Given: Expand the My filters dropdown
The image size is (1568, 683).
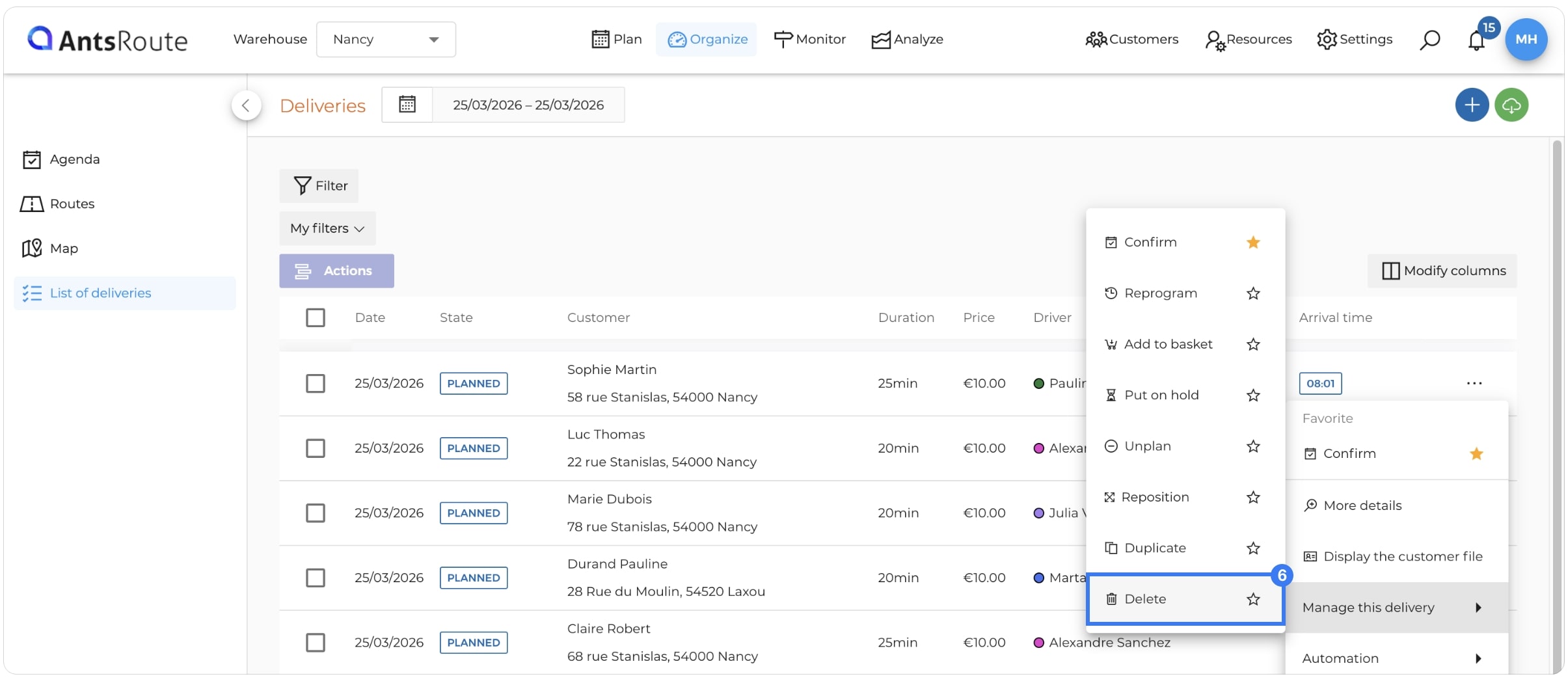Looking at the screenshot, I should [x=327, y=228].
